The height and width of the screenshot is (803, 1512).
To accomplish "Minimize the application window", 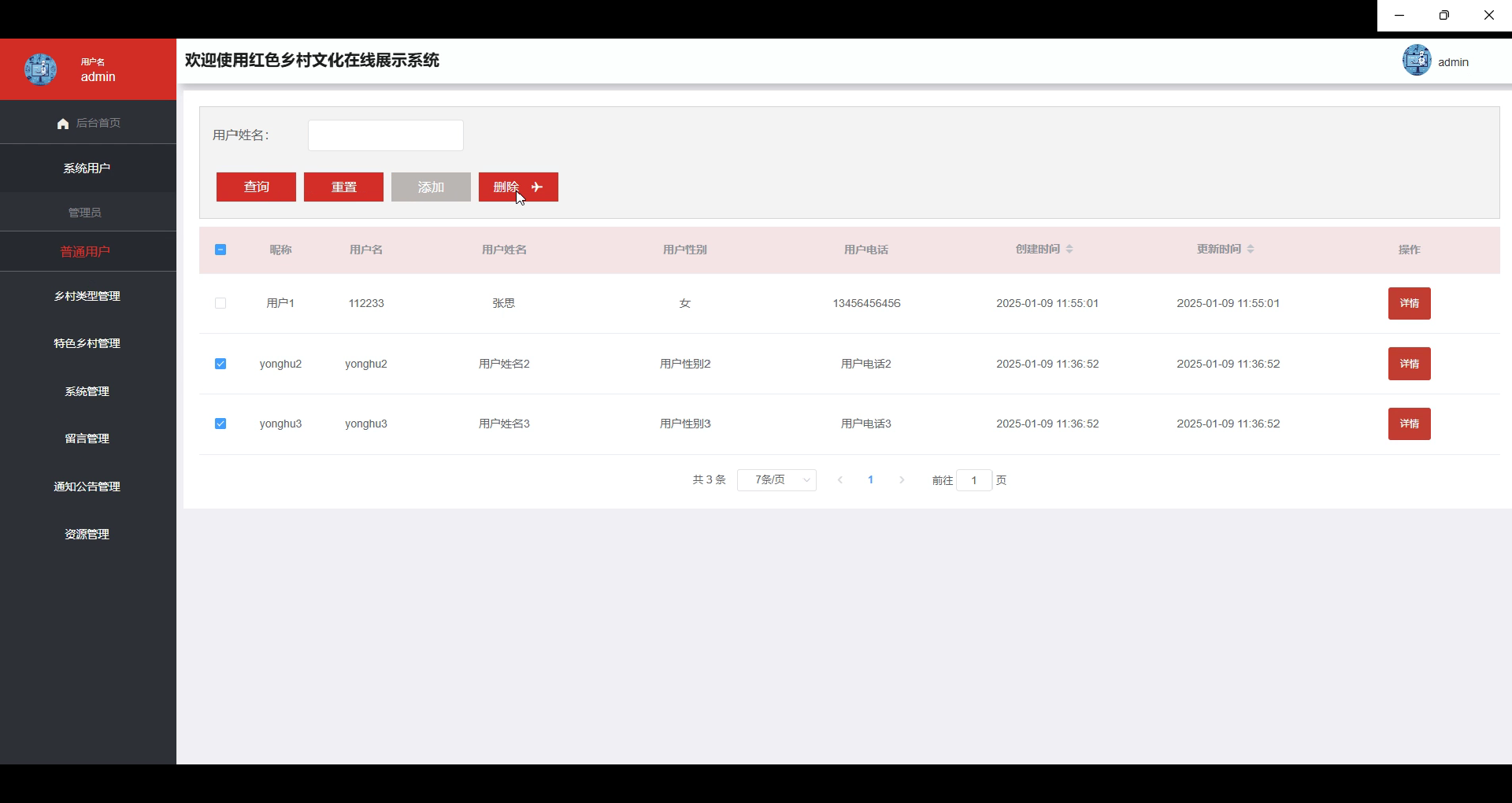I will [x=1399, y=15].
